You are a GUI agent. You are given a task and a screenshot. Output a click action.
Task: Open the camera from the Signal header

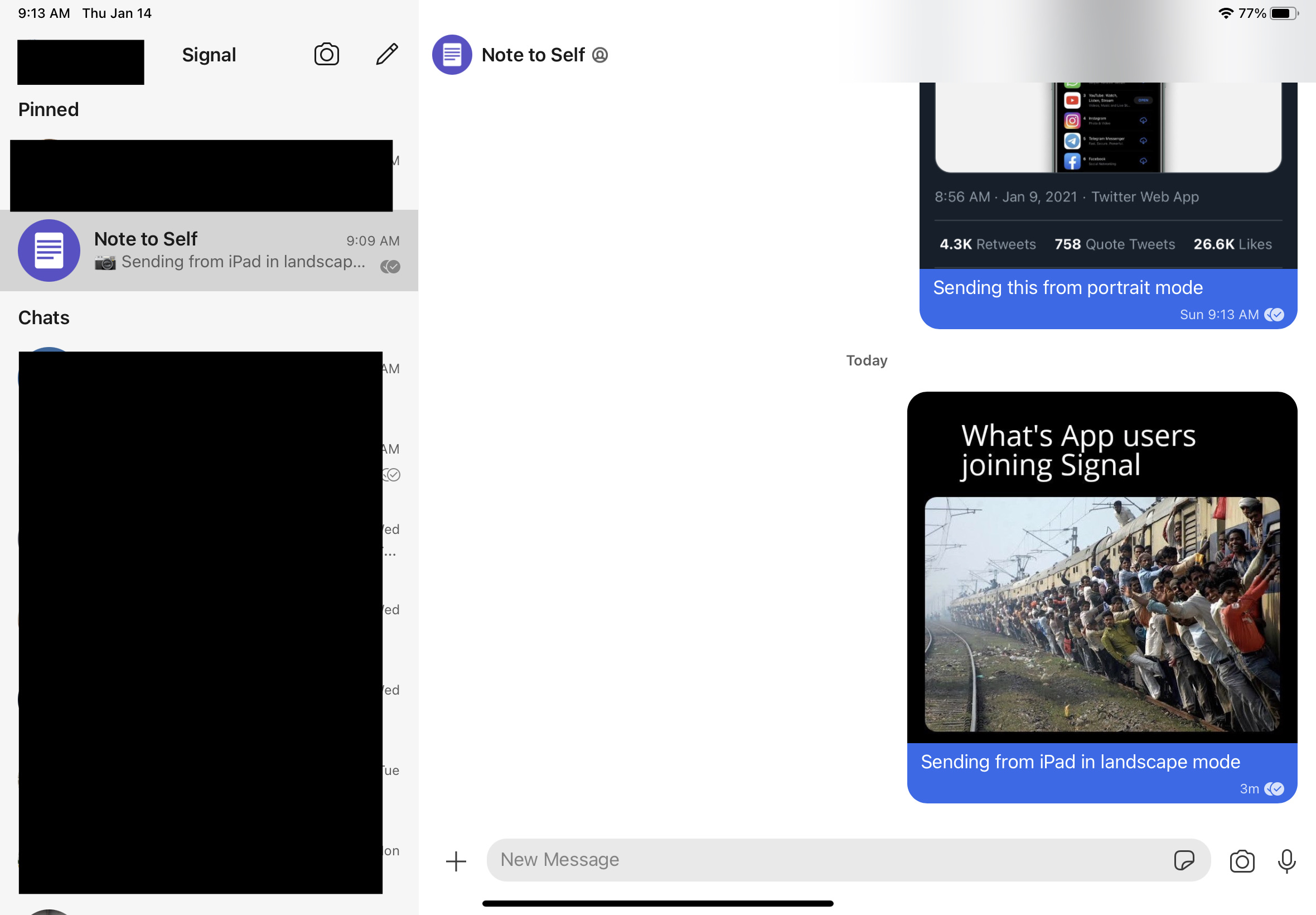pos(326,55)
